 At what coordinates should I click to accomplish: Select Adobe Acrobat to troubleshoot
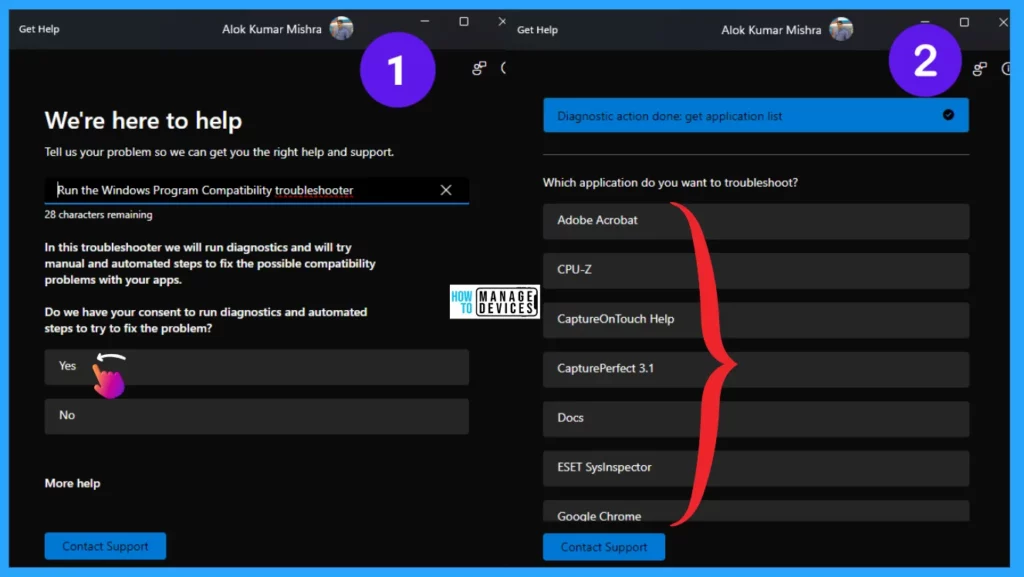click(x=756, y=221)
